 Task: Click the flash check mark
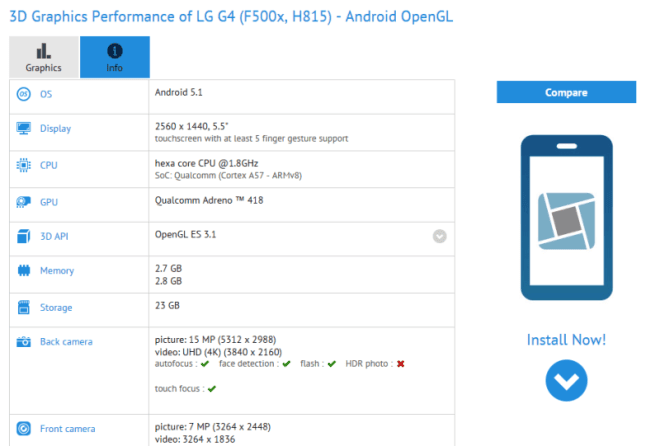tap(332, 364)
